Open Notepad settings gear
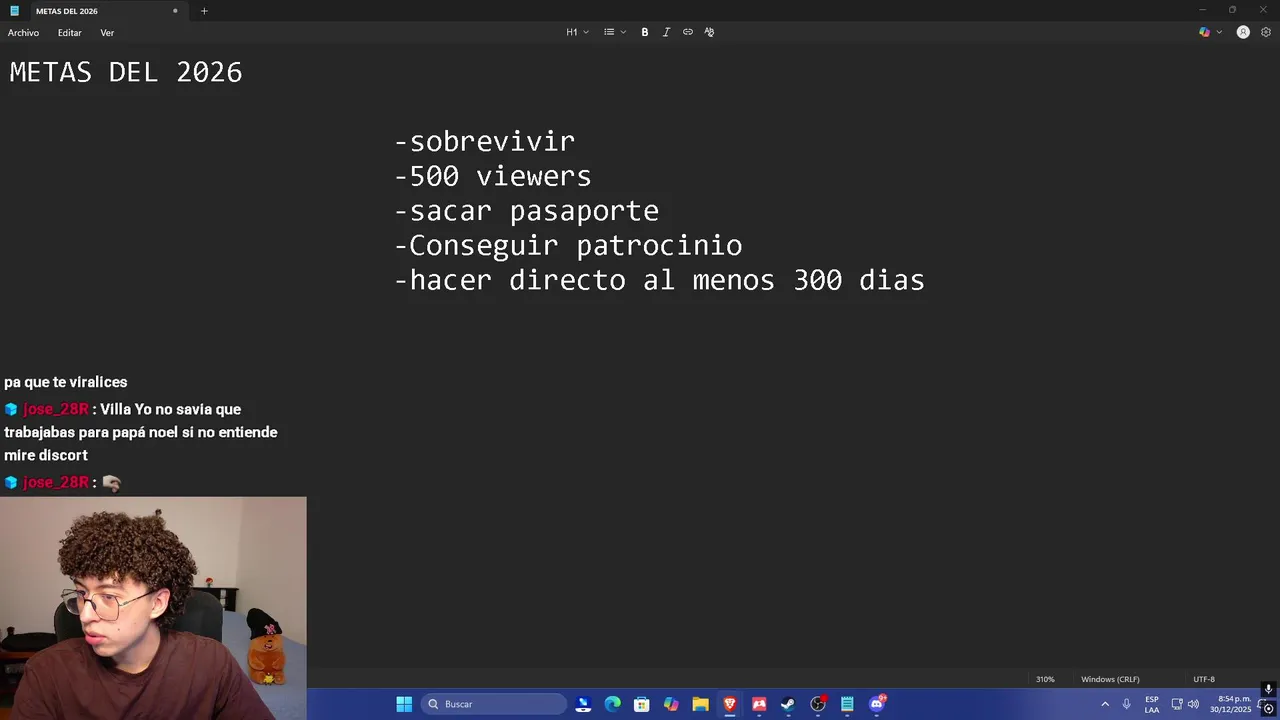This screenshot has width=1280, height=720. [x=1265, y=32]
